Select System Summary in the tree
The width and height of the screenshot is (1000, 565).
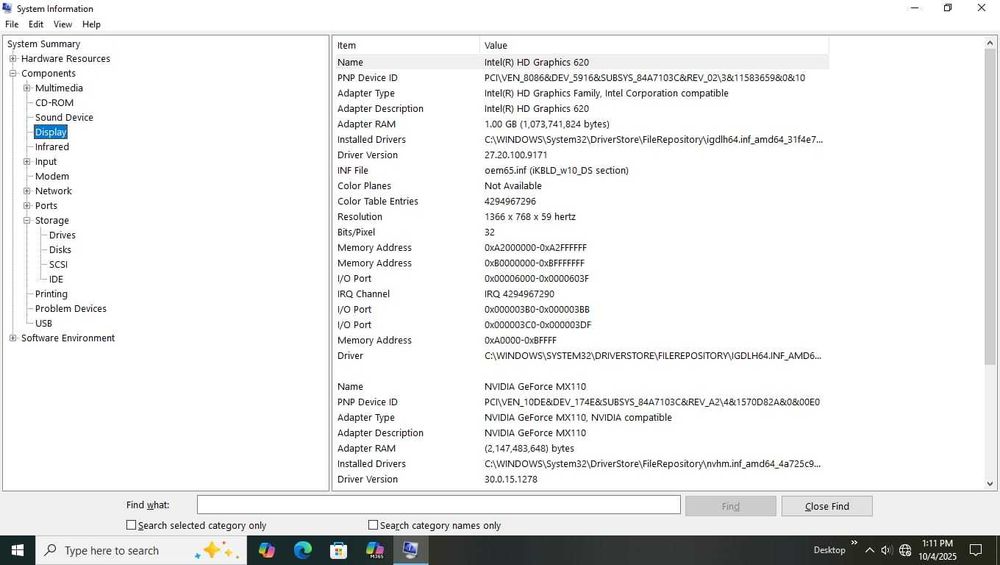(x=43, y=44)
